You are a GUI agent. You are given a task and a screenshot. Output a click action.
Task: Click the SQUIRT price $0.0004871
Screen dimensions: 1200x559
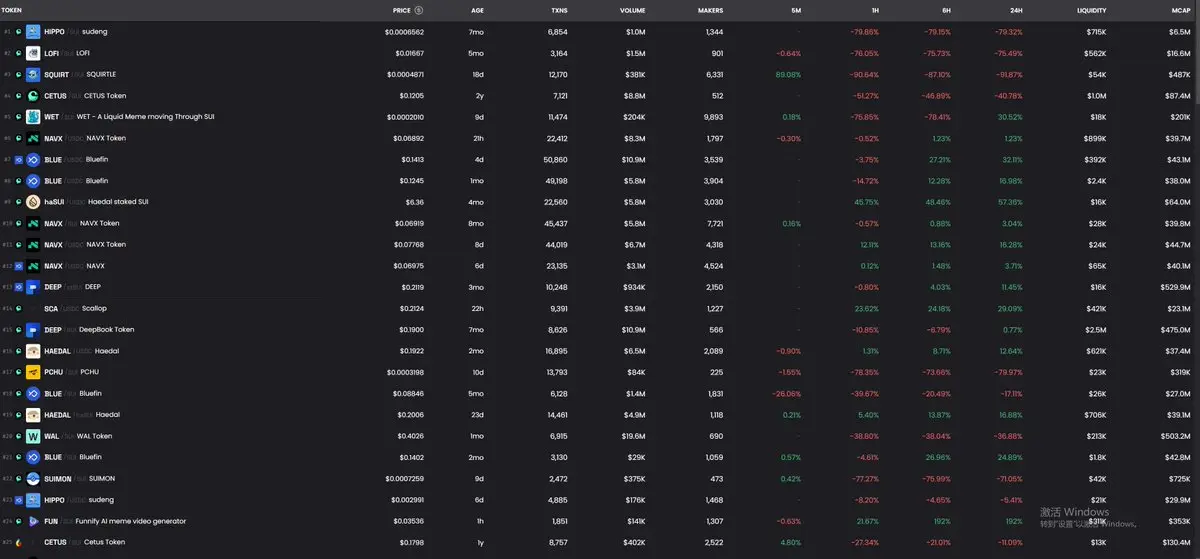click(x=405, y=75)
